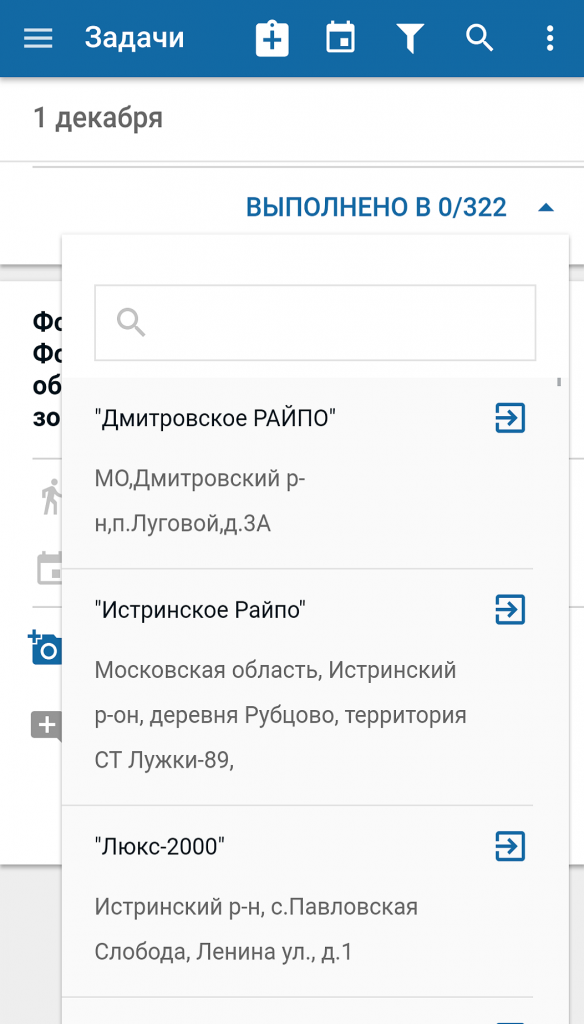This screenshot has height=1024, width=584.
Task: Tap the add photo camera icon
Action: click(45, 648)
